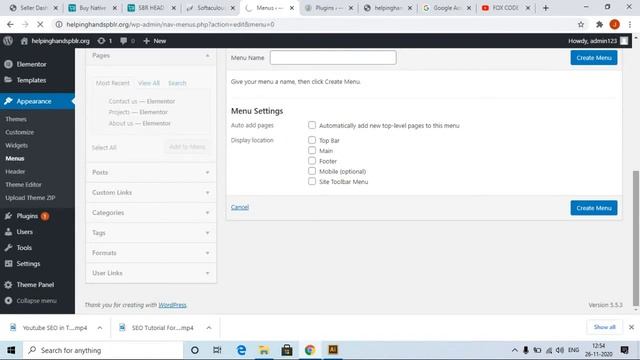Open Chrome extensions puzzle icon
Image resolution: width=640 pixels, height=360 pixels.
(x=599, y=24)
